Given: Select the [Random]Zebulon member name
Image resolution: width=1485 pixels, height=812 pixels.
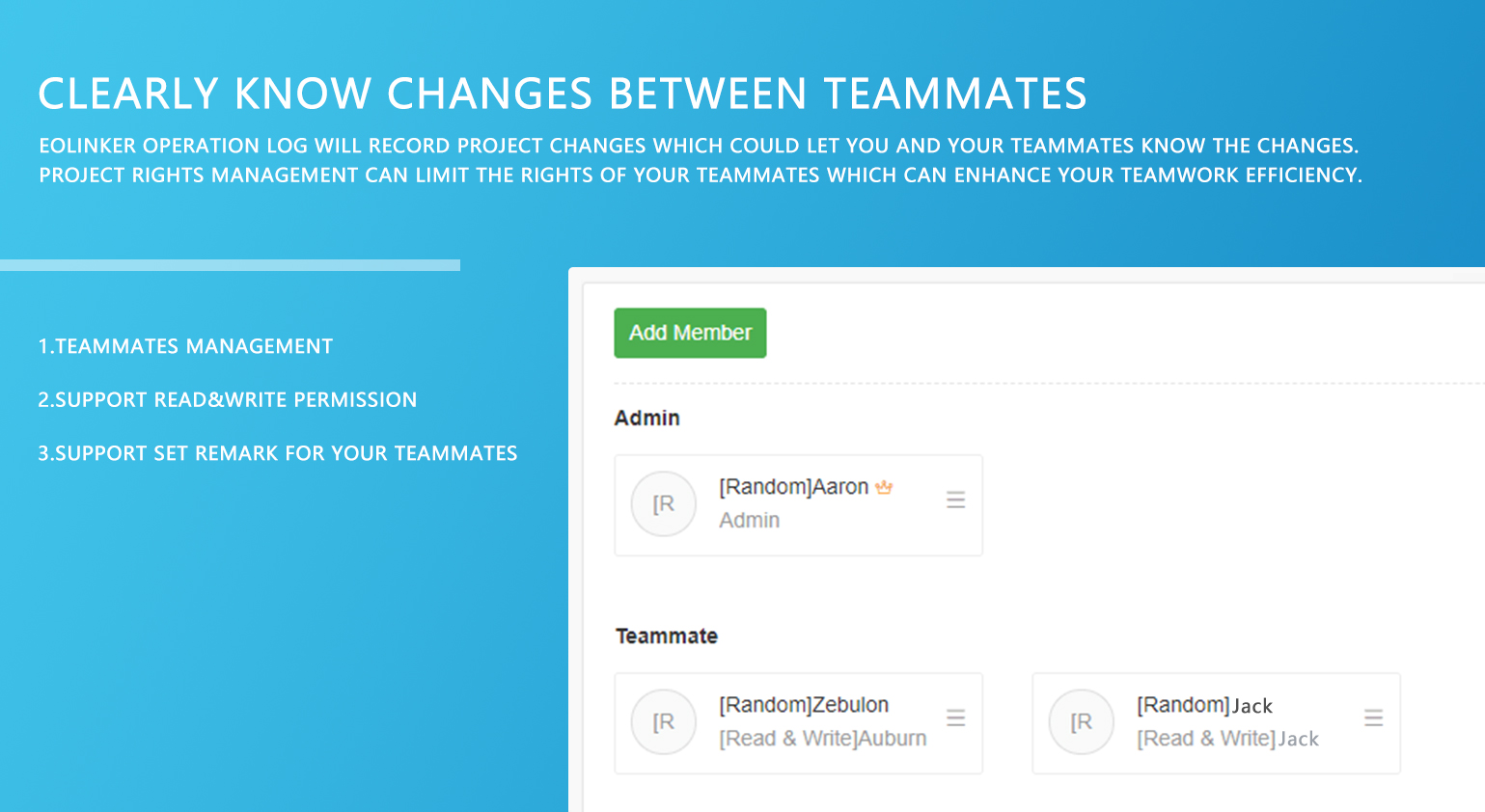Looking at the screenshot, I should point(803,705).
